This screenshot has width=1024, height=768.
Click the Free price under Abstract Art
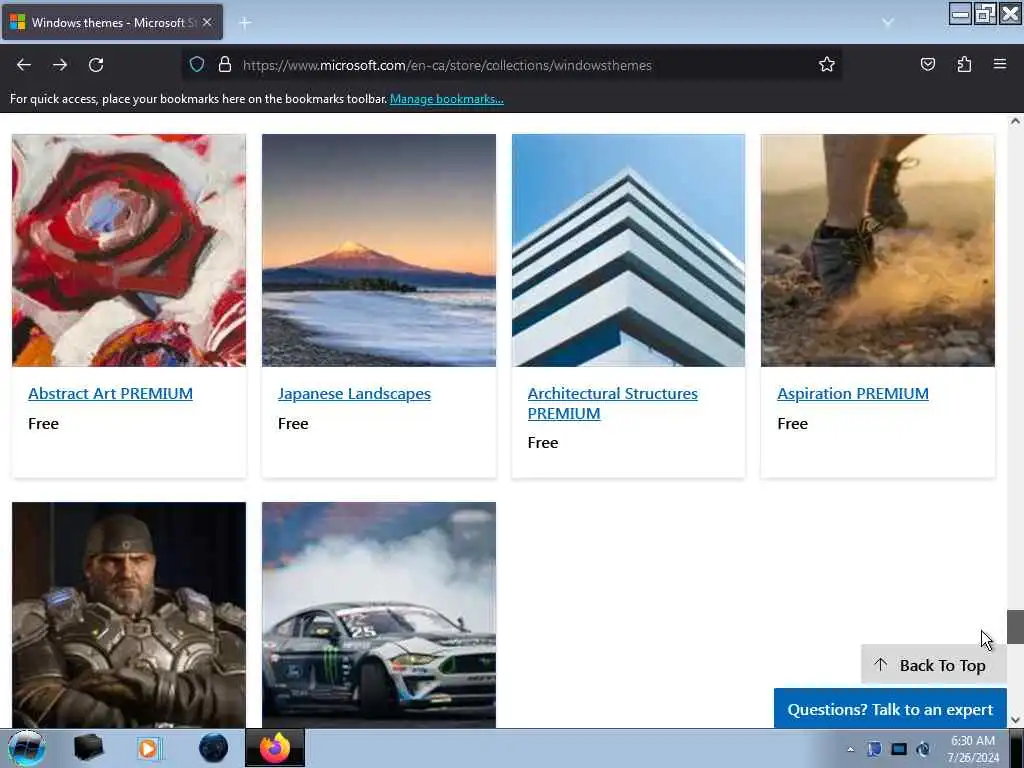coord(43,423)
